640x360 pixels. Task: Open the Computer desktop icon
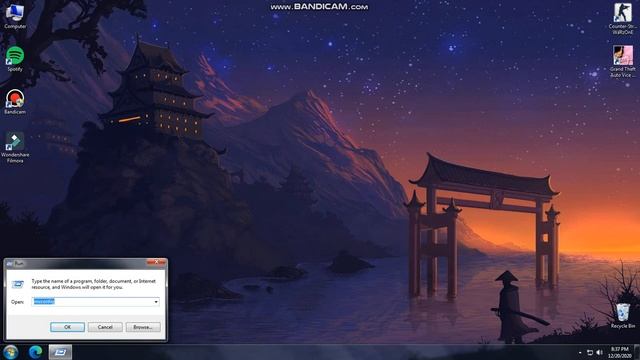click(x=15, y=16)
